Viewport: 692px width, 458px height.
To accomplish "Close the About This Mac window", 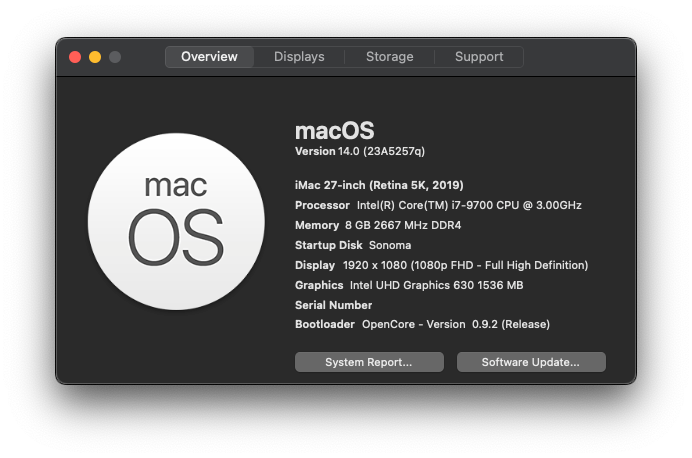I will 75,57.
